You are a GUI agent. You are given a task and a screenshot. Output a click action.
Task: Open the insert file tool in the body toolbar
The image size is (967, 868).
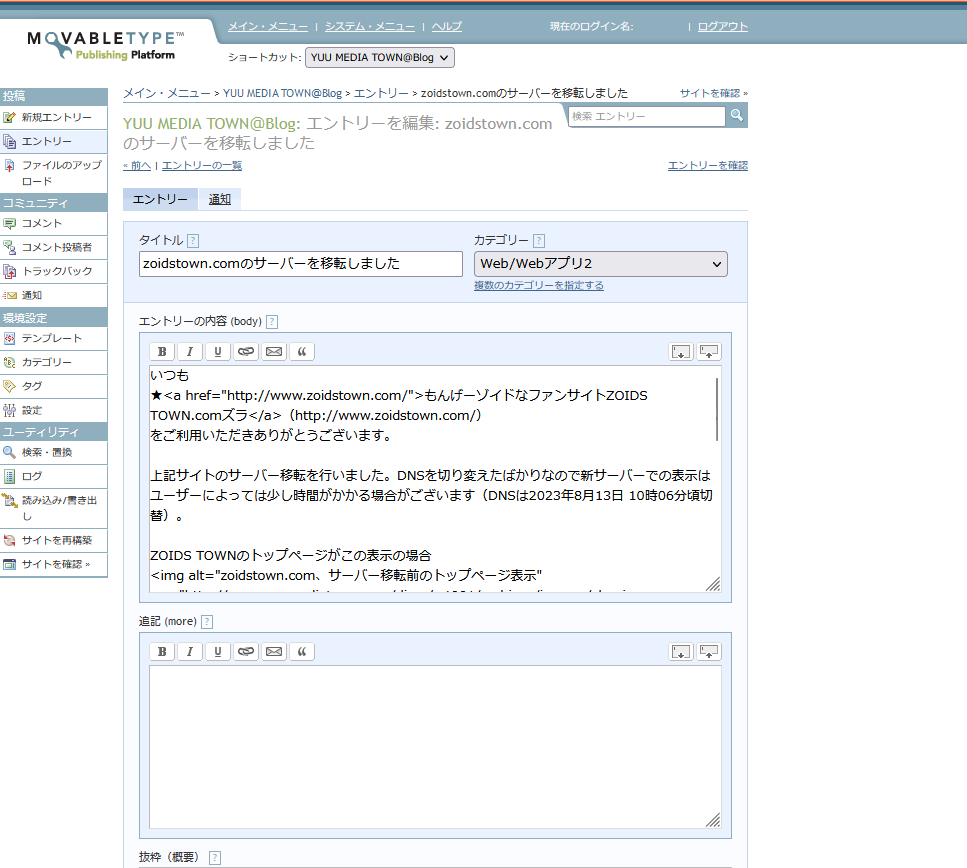point(680,351)
